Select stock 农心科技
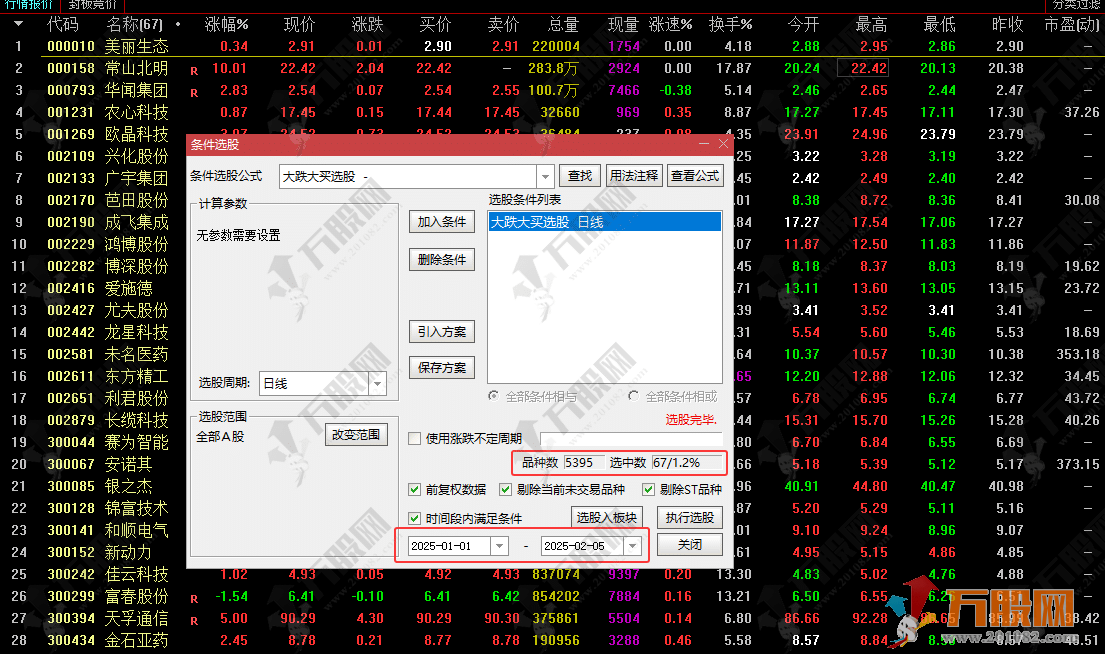Image resolution: width=1105 pixels, height=654 pixels. [137, 113]
